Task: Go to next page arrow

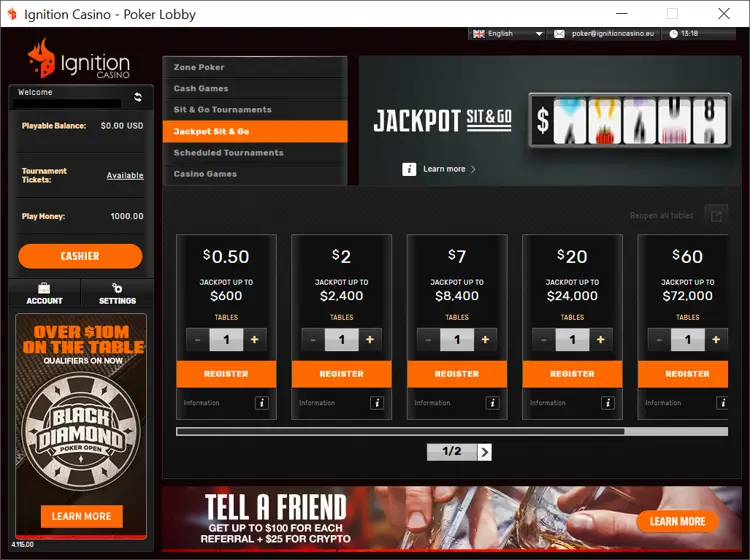Action: (484, 452)
